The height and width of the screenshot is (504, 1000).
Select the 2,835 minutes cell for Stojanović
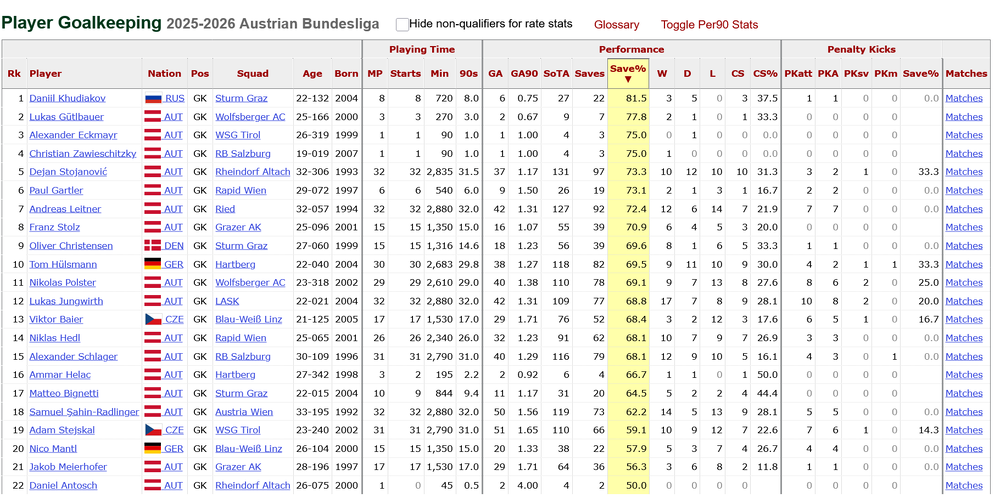[439, 172]
